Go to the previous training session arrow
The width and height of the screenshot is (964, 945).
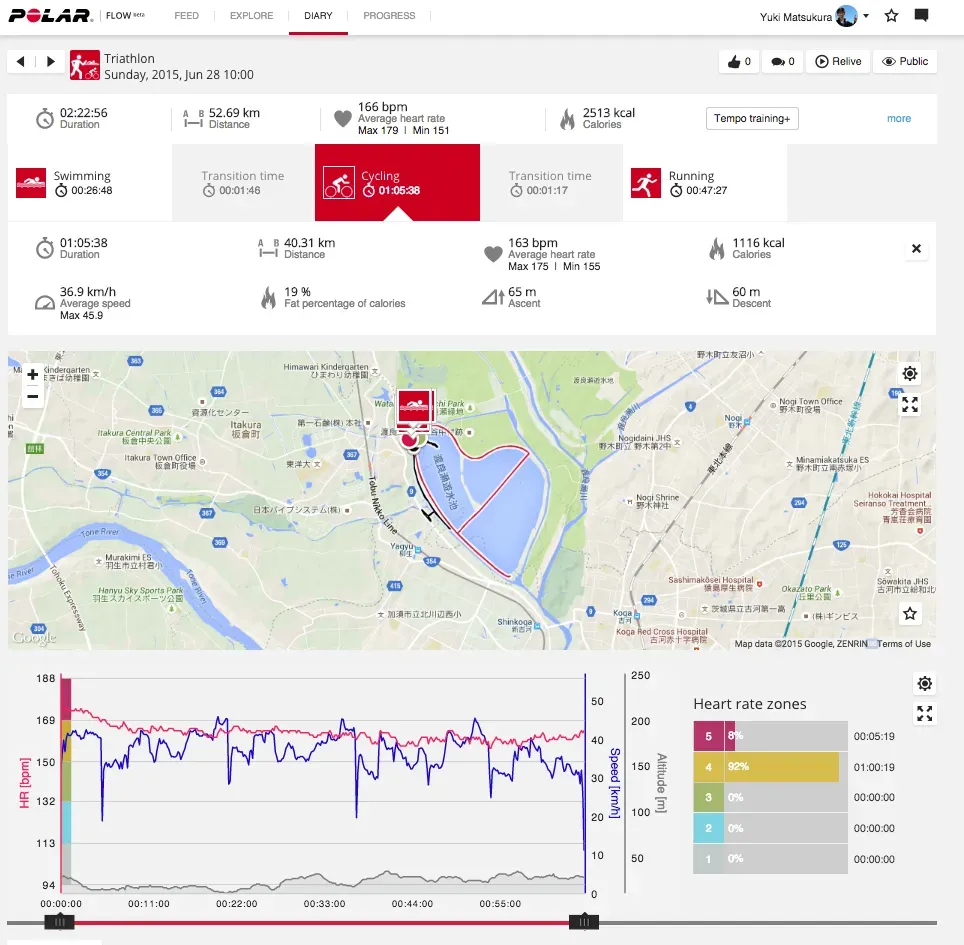(x=22, y=61)
